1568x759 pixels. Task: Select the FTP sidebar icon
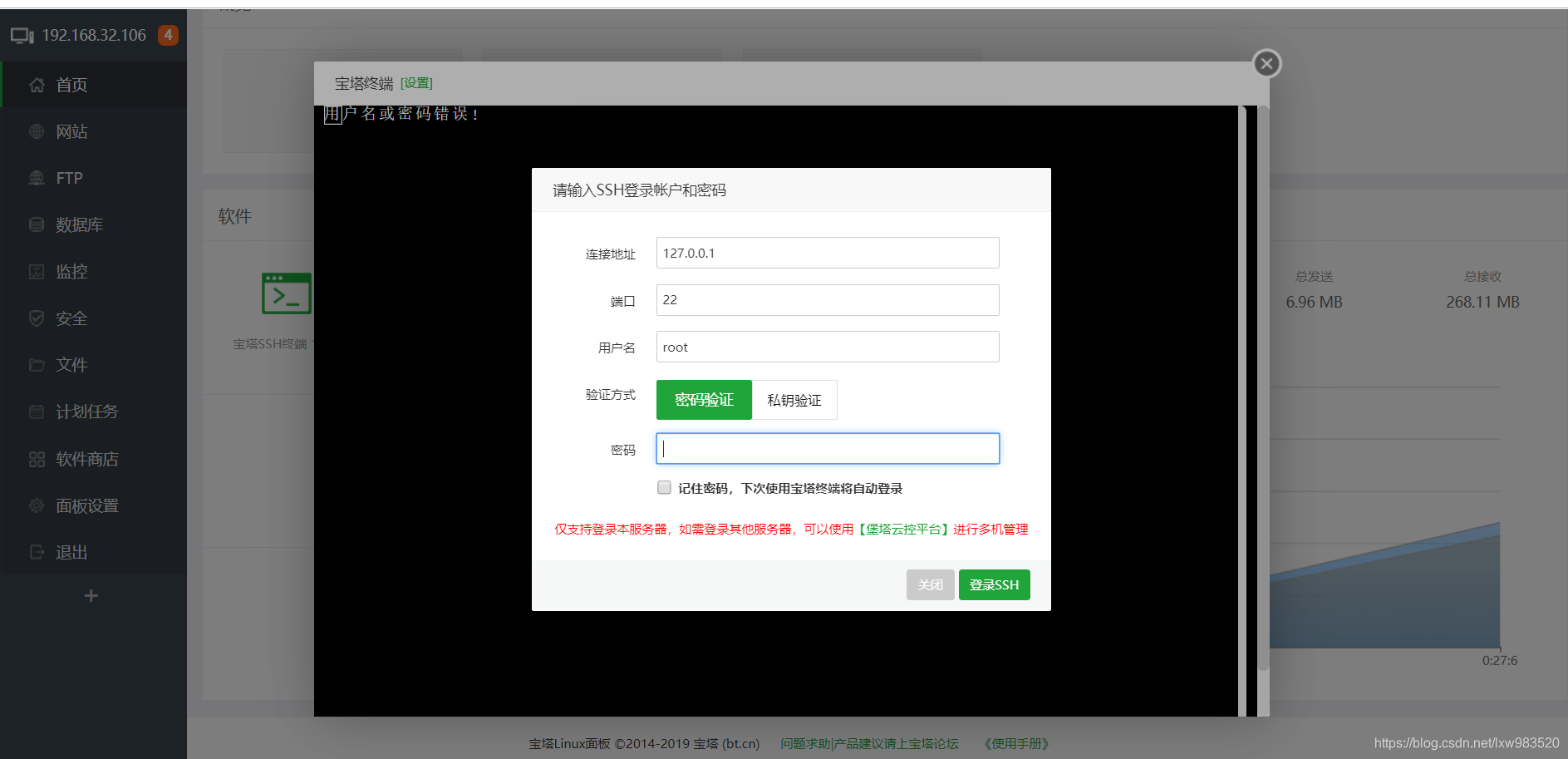click(x=69, y=177)
